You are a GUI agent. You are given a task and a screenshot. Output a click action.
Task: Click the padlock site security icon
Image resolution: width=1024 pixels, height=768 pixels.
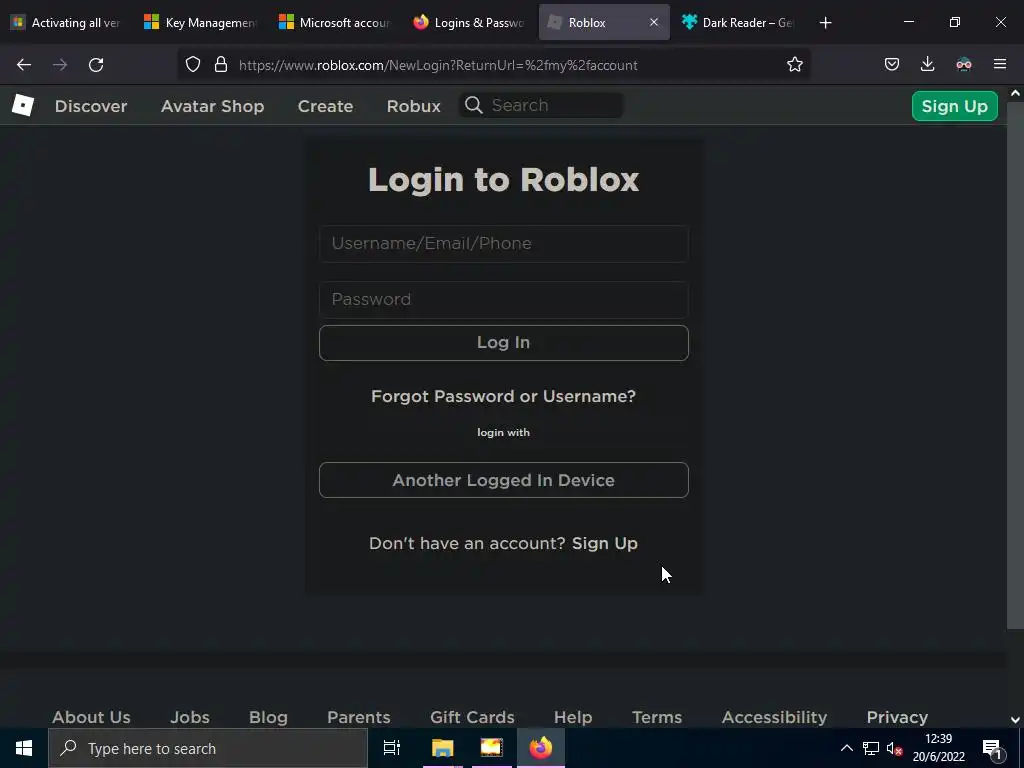(x=221, y=64)
